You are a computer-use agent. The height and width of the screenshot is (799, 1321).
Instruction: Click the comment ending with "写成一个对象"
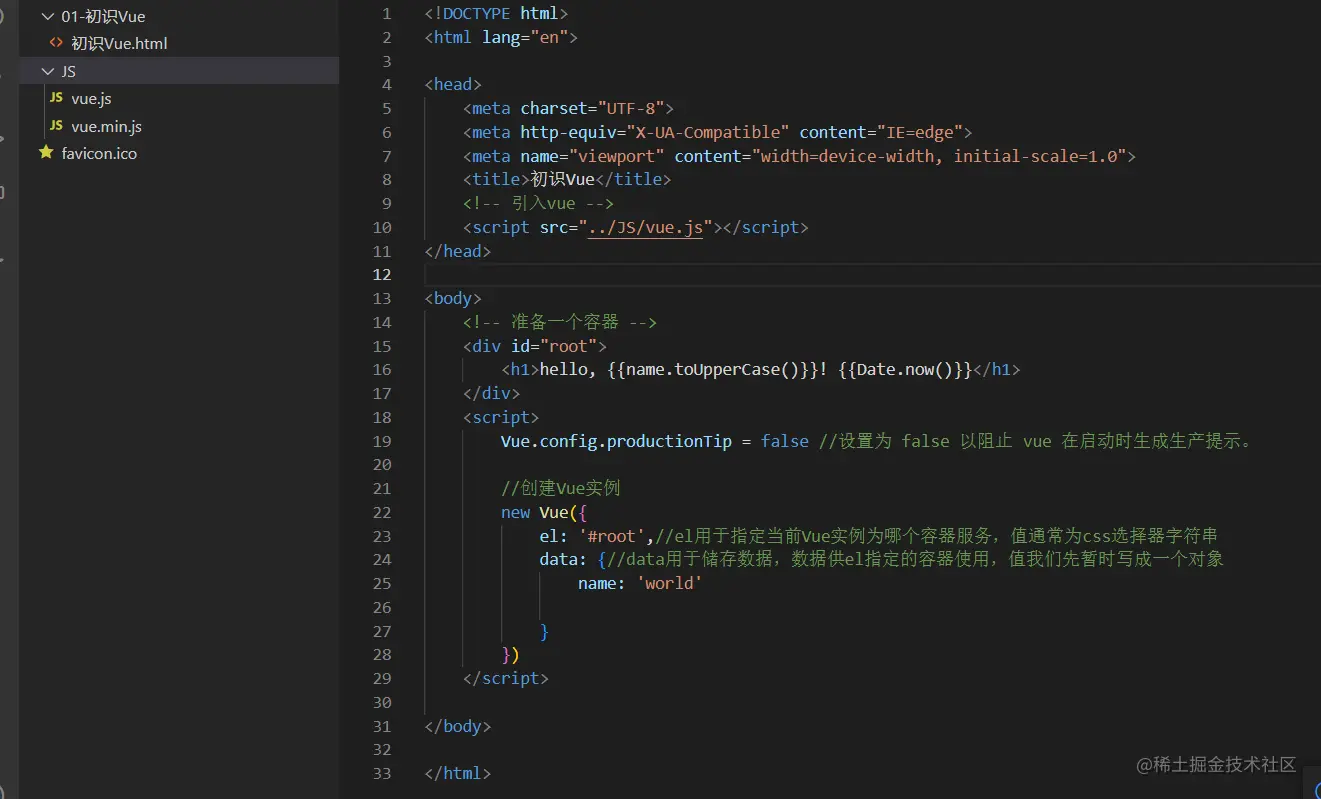coord(915,560)
